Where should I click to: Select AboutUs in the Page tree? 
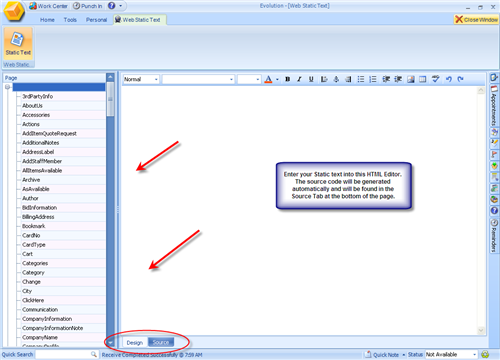[x=32, y=106]
